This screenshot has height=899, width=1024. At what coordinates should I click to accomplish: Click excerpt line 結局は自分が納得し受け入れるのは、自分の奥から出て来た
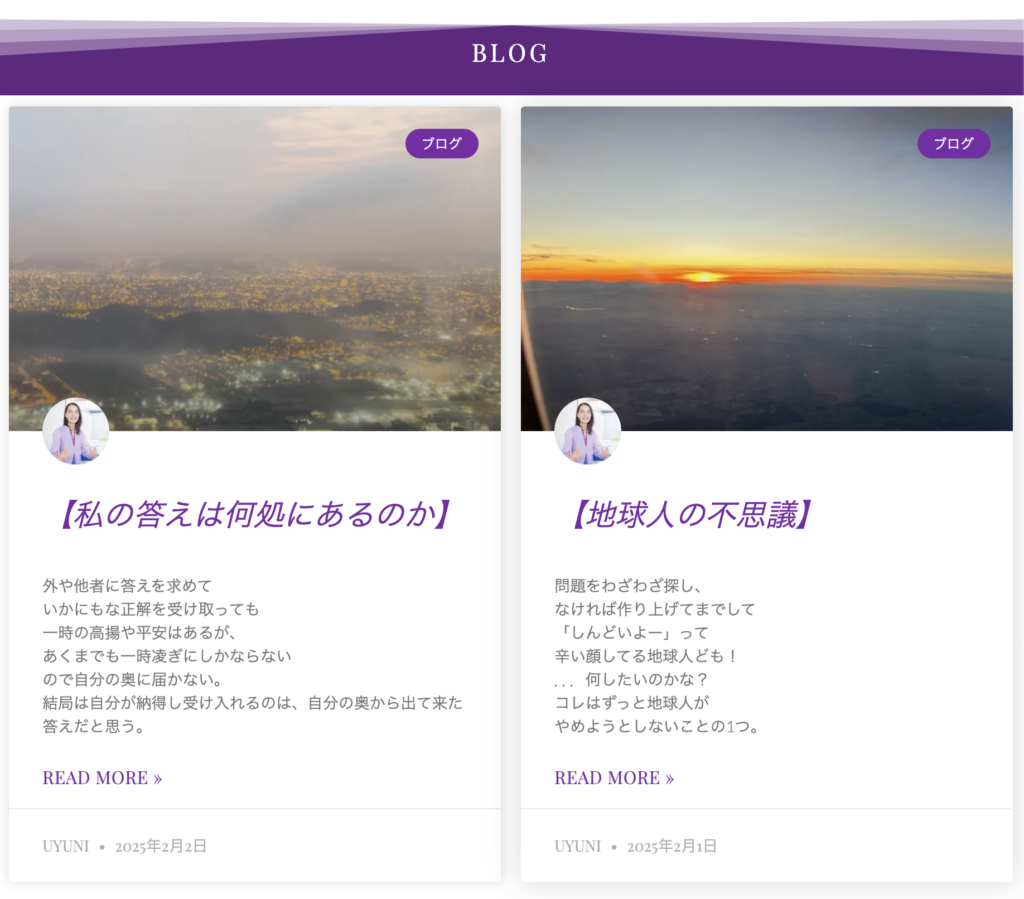253,702
